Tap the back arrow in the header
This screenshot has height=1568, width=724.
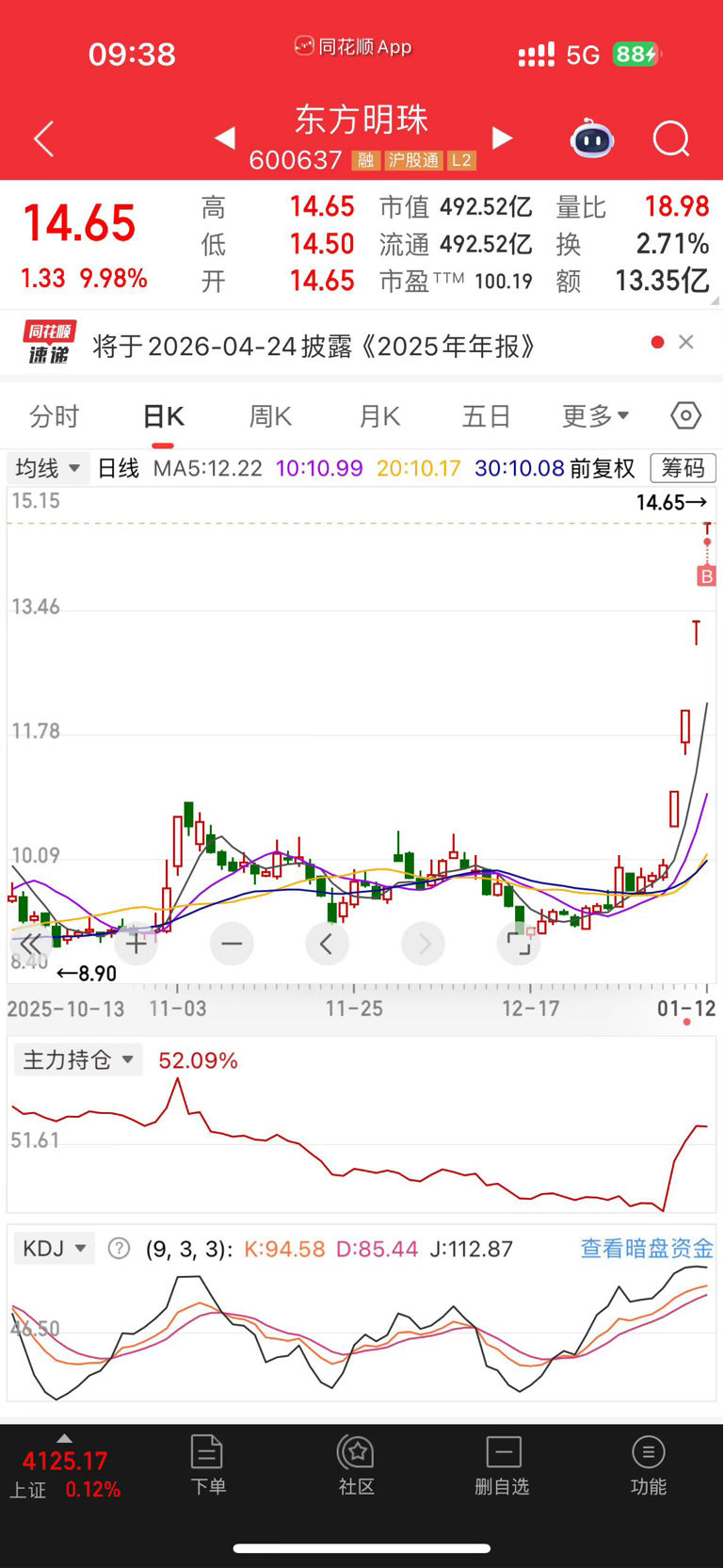click(43, 138)
